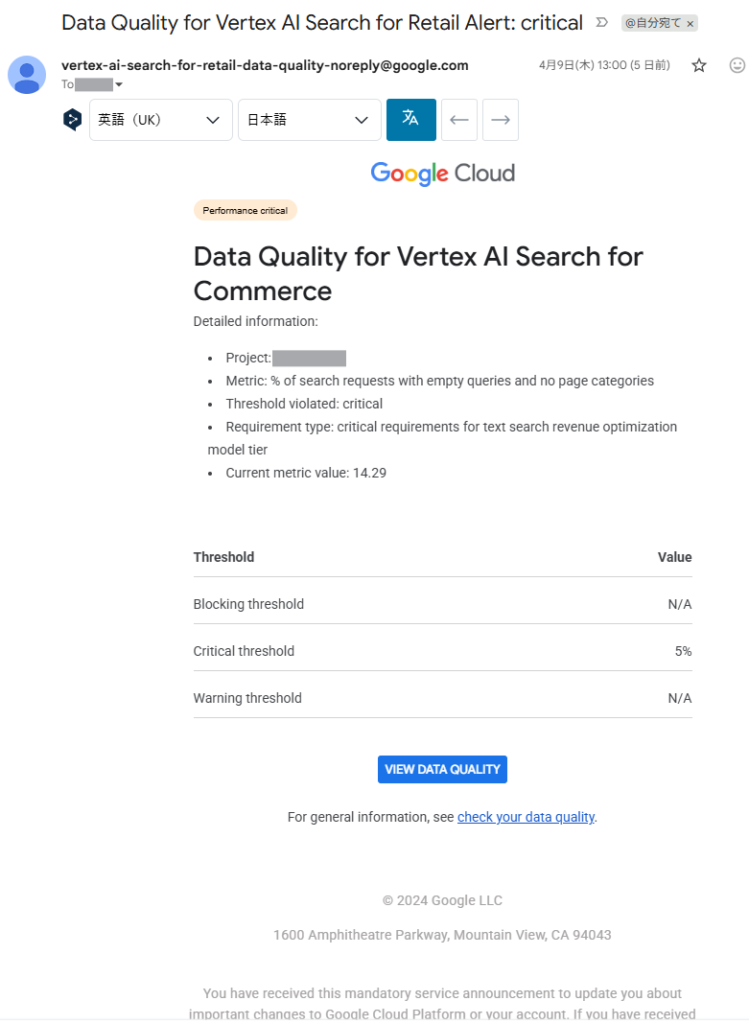
Task: Click the © 2024 Google LLC text
Action: click(442, 901)
